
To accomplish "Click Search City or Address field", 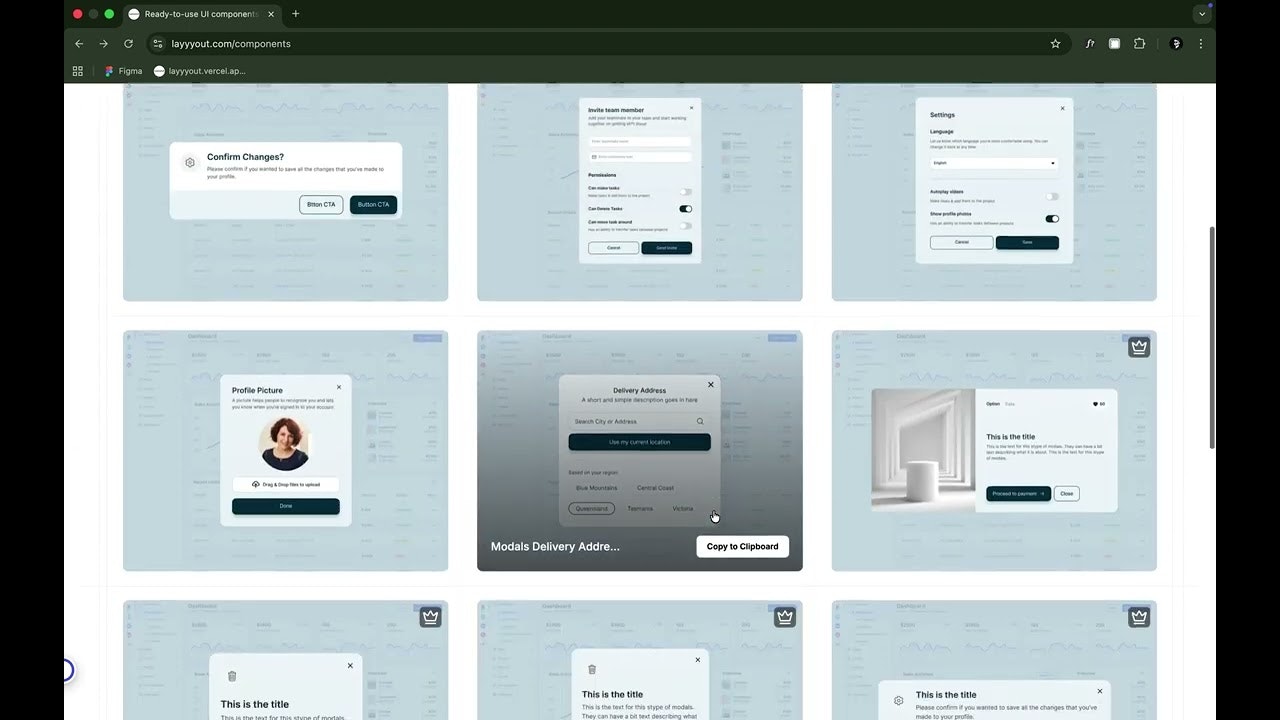I will tap(639, 421).
